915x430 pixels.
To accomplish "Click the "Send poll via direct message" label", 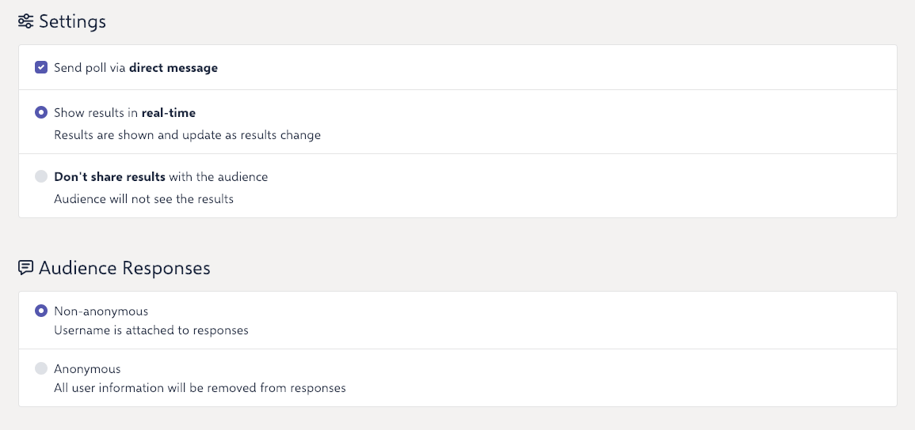I will point(136,68).
